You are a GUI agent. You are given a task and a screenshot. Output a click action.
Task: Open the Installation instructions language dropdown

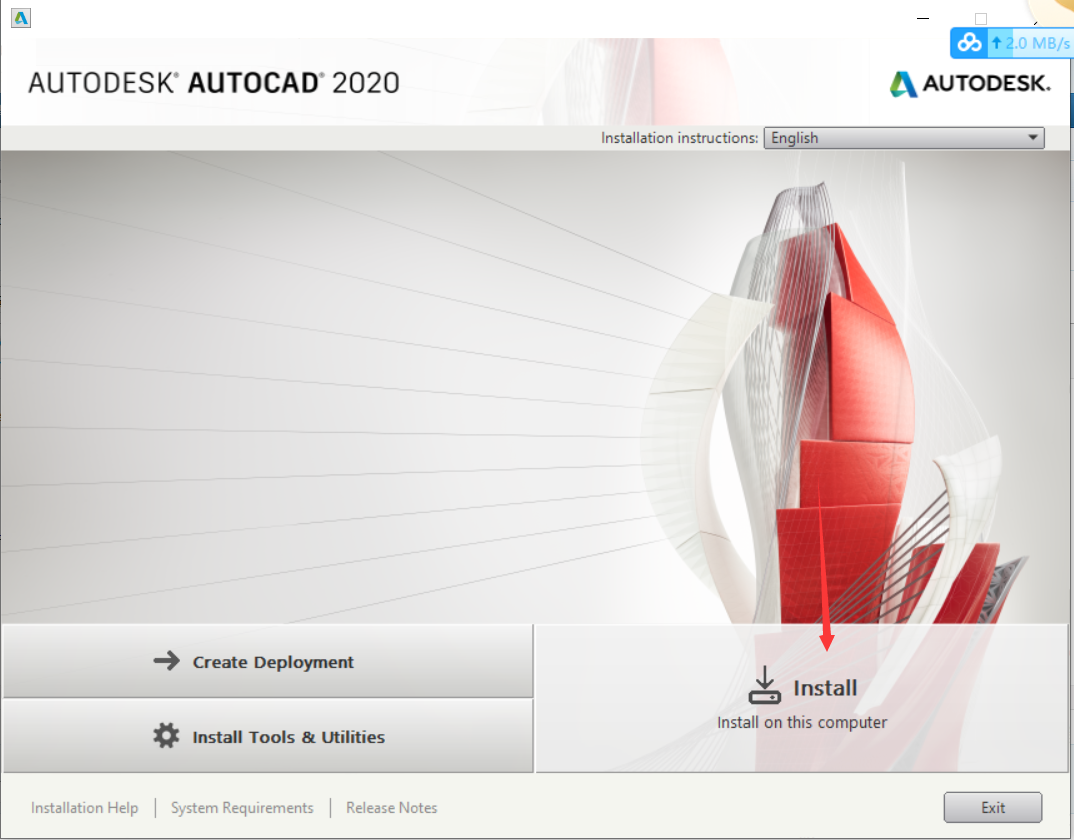click(x=904, y=138)
